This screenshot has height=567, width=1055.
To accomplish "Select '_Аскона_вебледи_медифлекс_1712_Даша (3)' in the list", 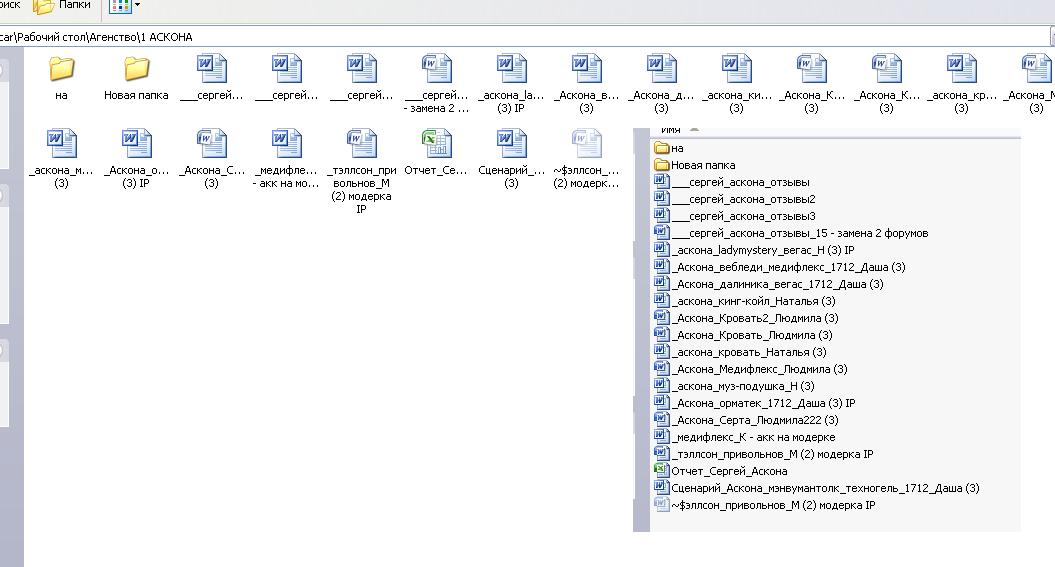I will [x=780, y=267].
